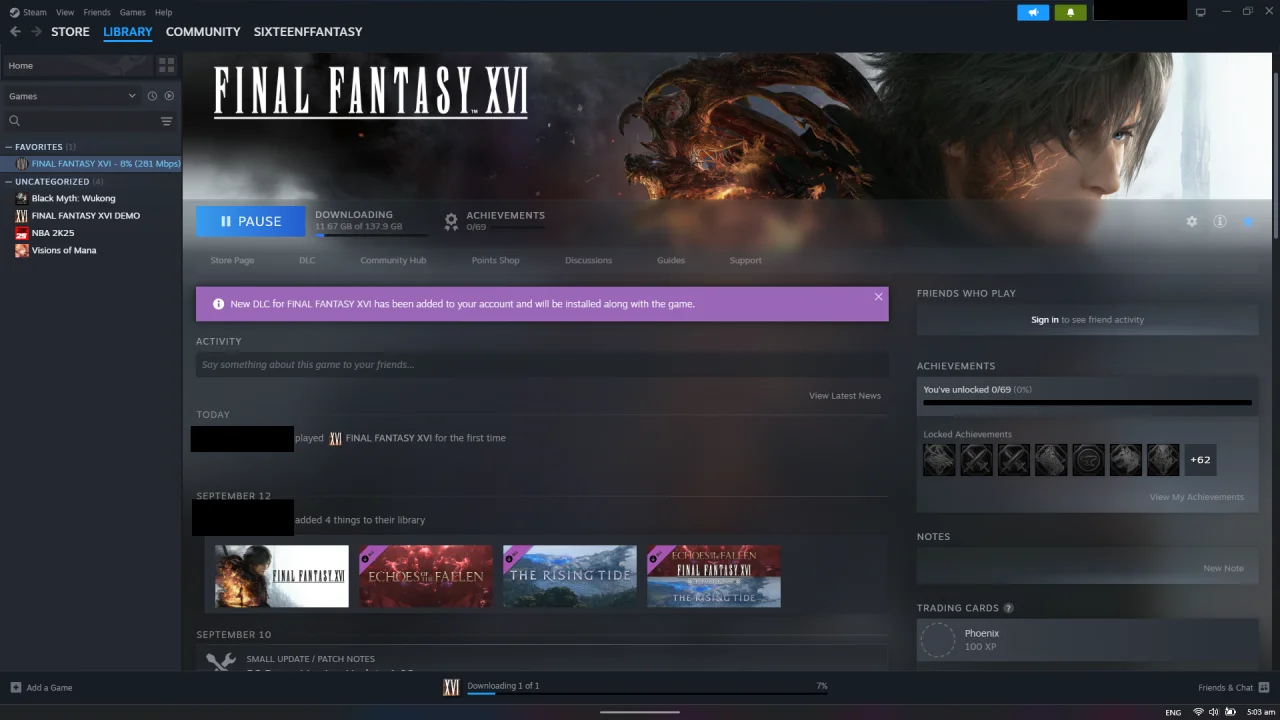Click the achievements gear icon beside ACHIEVEMENTS 0/69
Viewport: 1280px width, 720px height.
(451, 221)
